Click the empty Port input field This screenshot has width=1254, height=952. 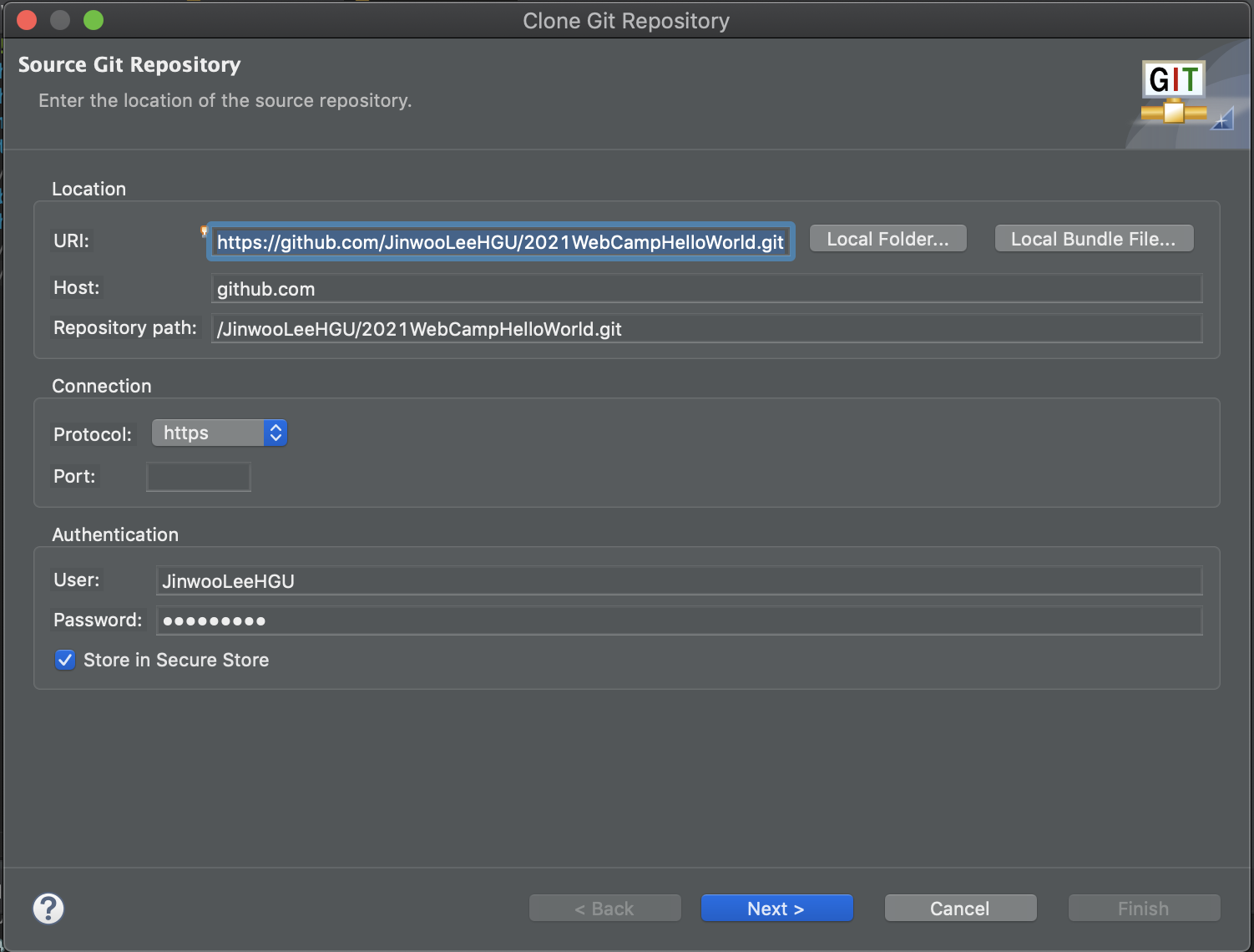[x=199, y=477]
